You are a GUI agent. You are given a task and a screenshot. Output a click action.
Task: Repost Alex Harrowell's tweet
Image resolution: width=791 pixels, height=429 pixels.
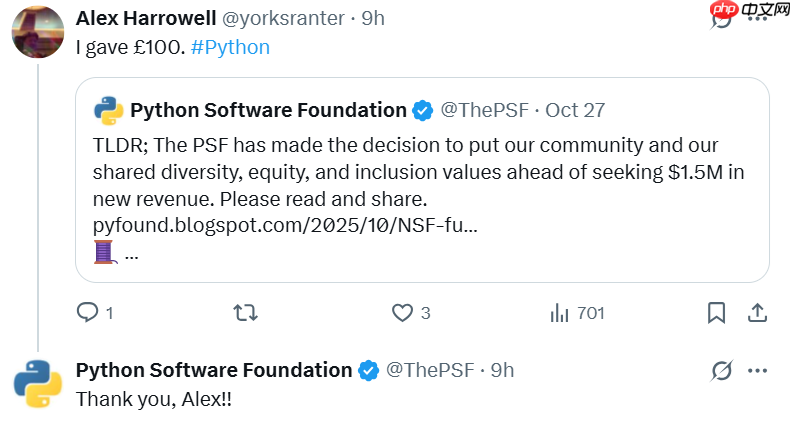pyautogui.click(x=245, y=313)
